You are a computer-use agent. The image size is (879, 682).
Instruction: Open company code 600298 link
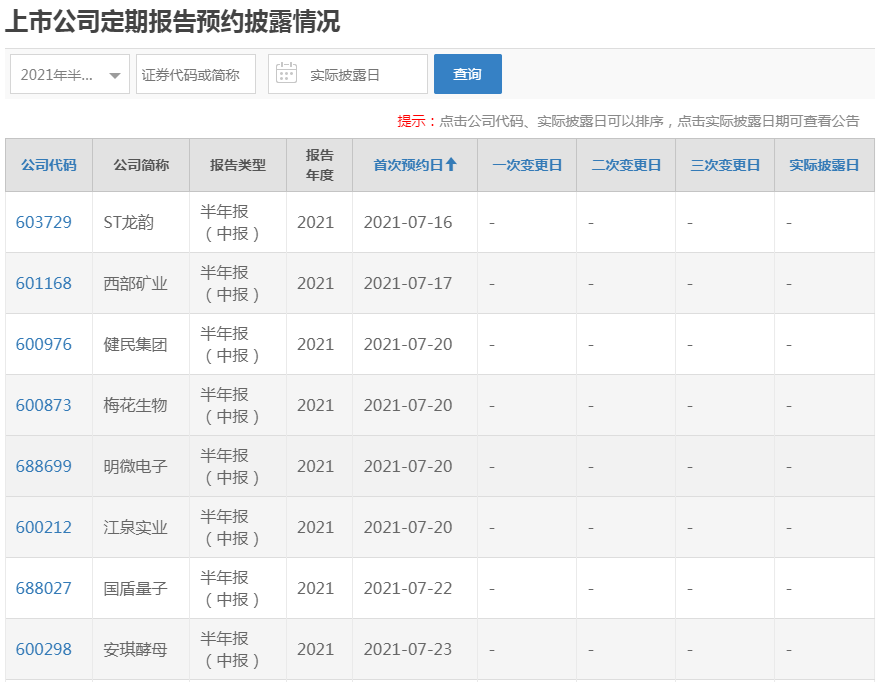pyautogui.click(x=44, y=650)
